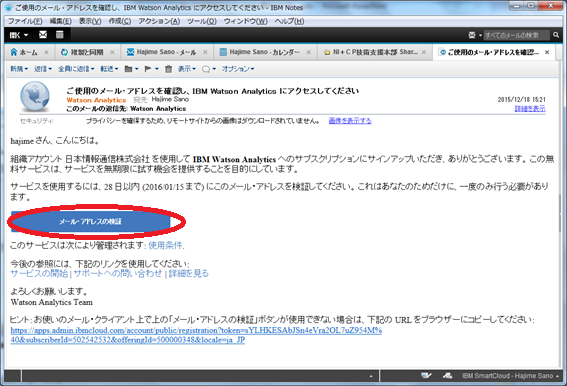
Task: Click the 詳細を表示 link
Action: [x=530, y=109]
